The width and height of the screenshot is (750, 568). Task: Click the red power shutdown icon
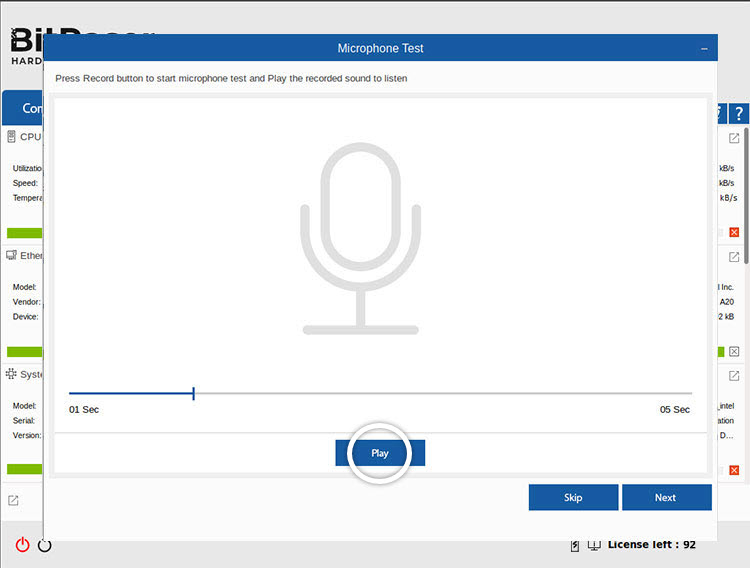[22, 545]
